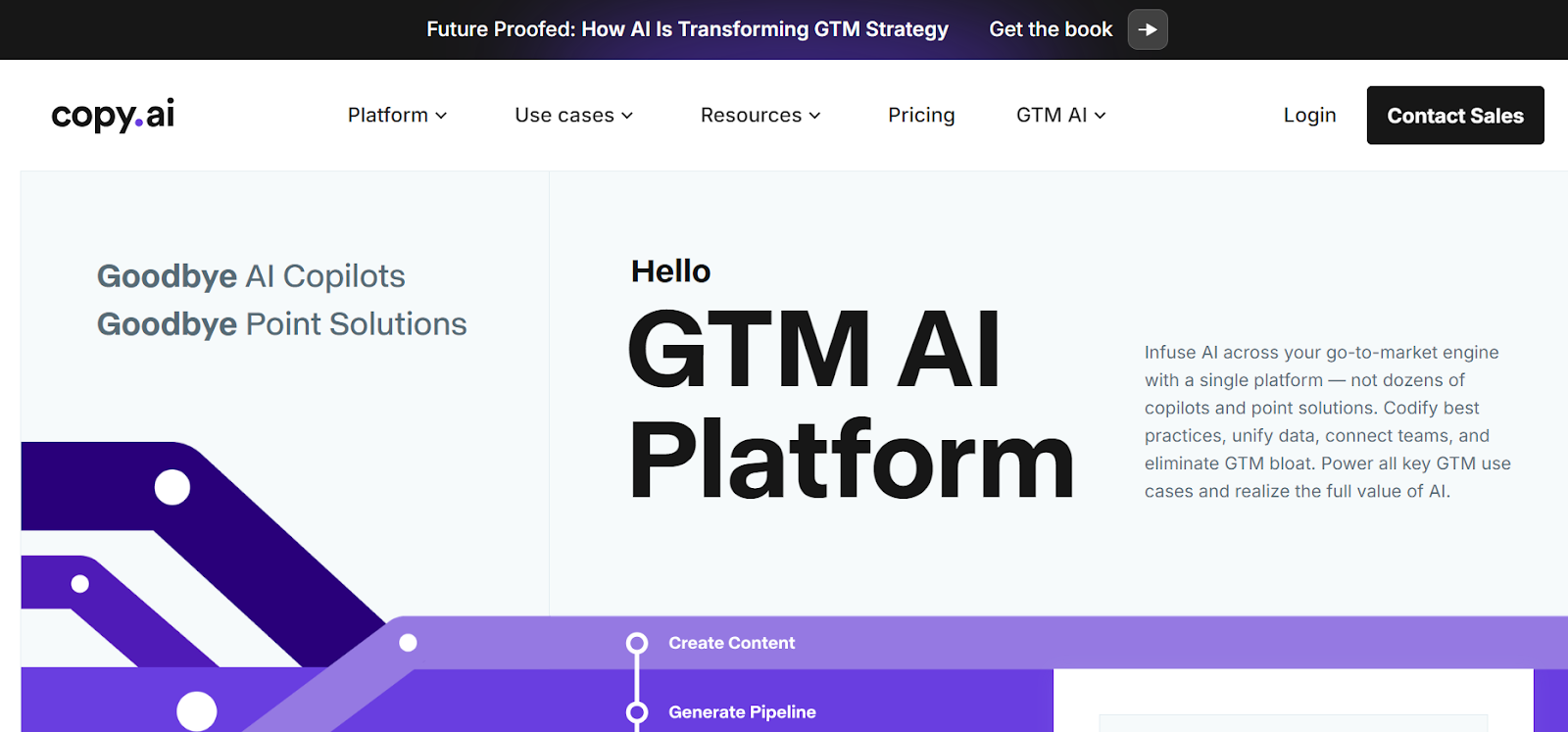Select the Generate Pipeline step

(742, 712)
